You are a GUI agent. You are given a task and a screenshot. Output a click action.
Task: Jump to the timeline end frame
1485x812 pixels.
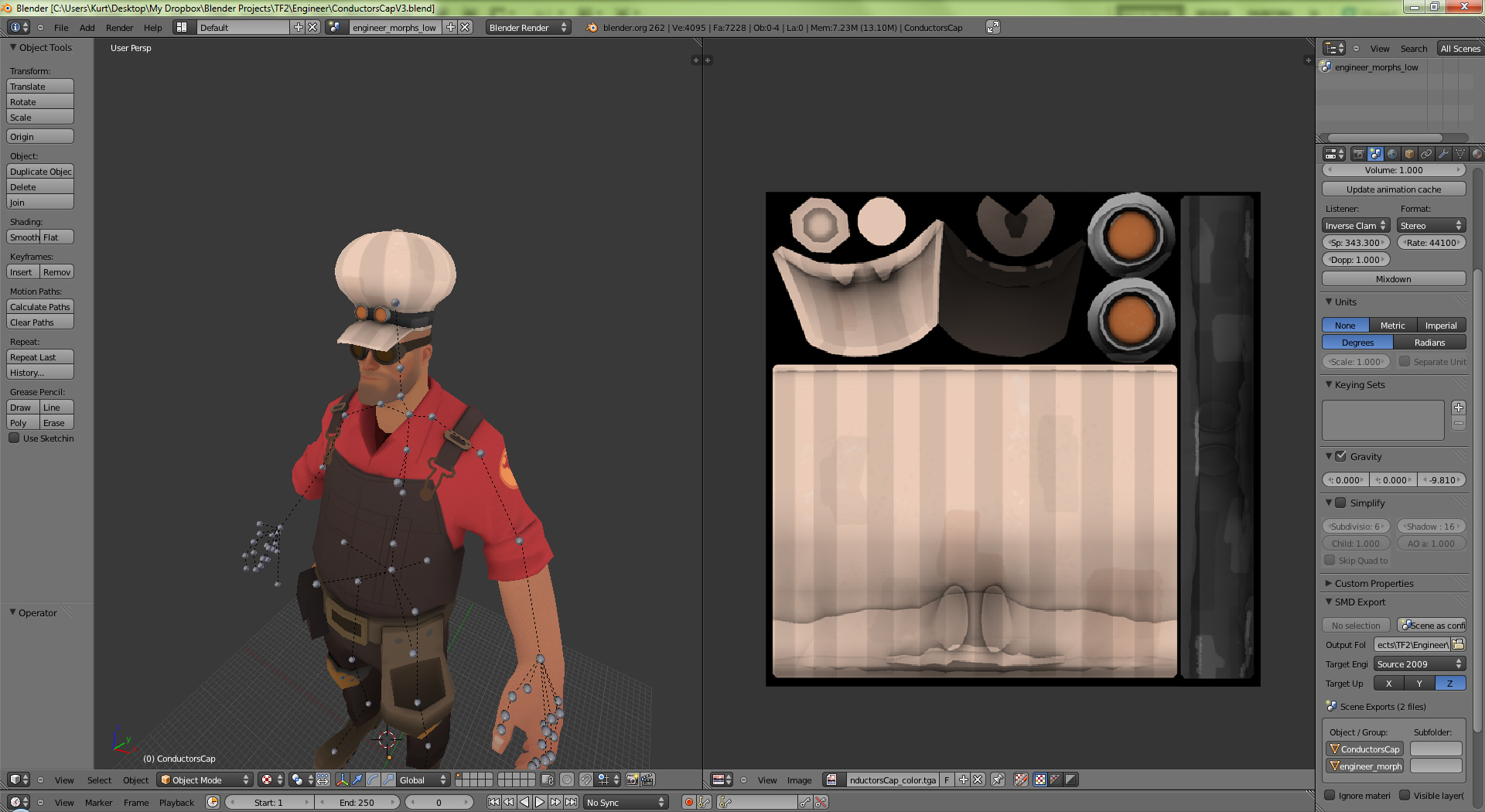click(x=571, y=802)
